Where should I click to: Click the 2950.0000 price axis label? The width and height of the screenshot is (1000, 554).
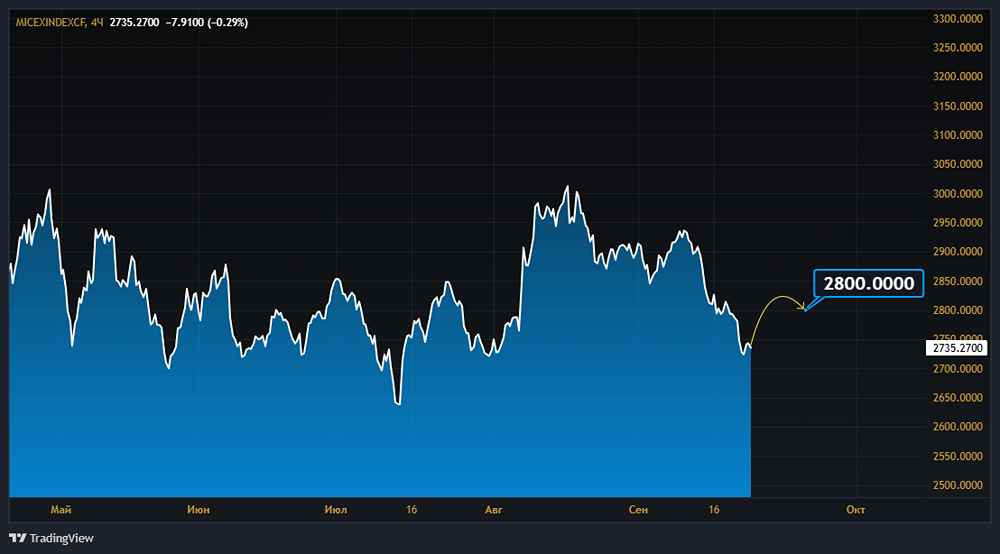[x=957, y=222]
